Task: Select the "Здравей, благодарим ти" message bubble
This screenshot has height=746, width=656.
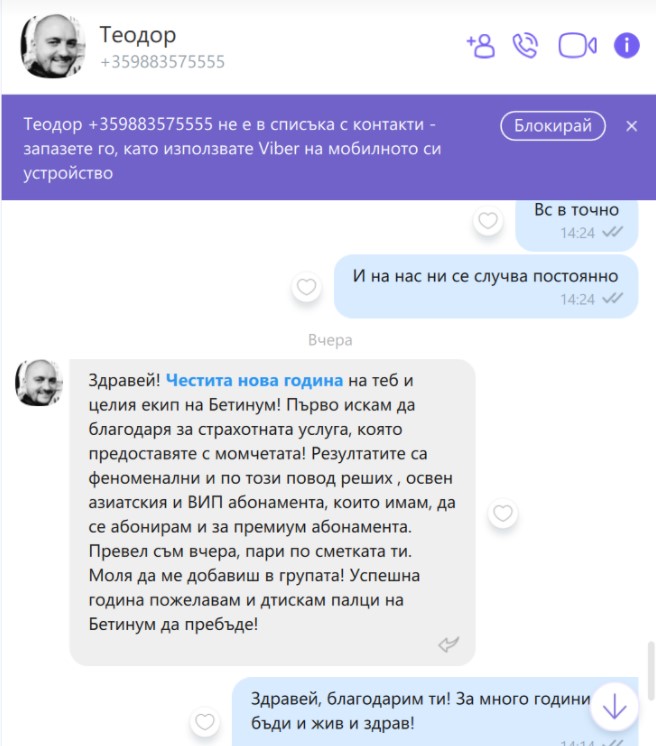Action: point(435,712)
